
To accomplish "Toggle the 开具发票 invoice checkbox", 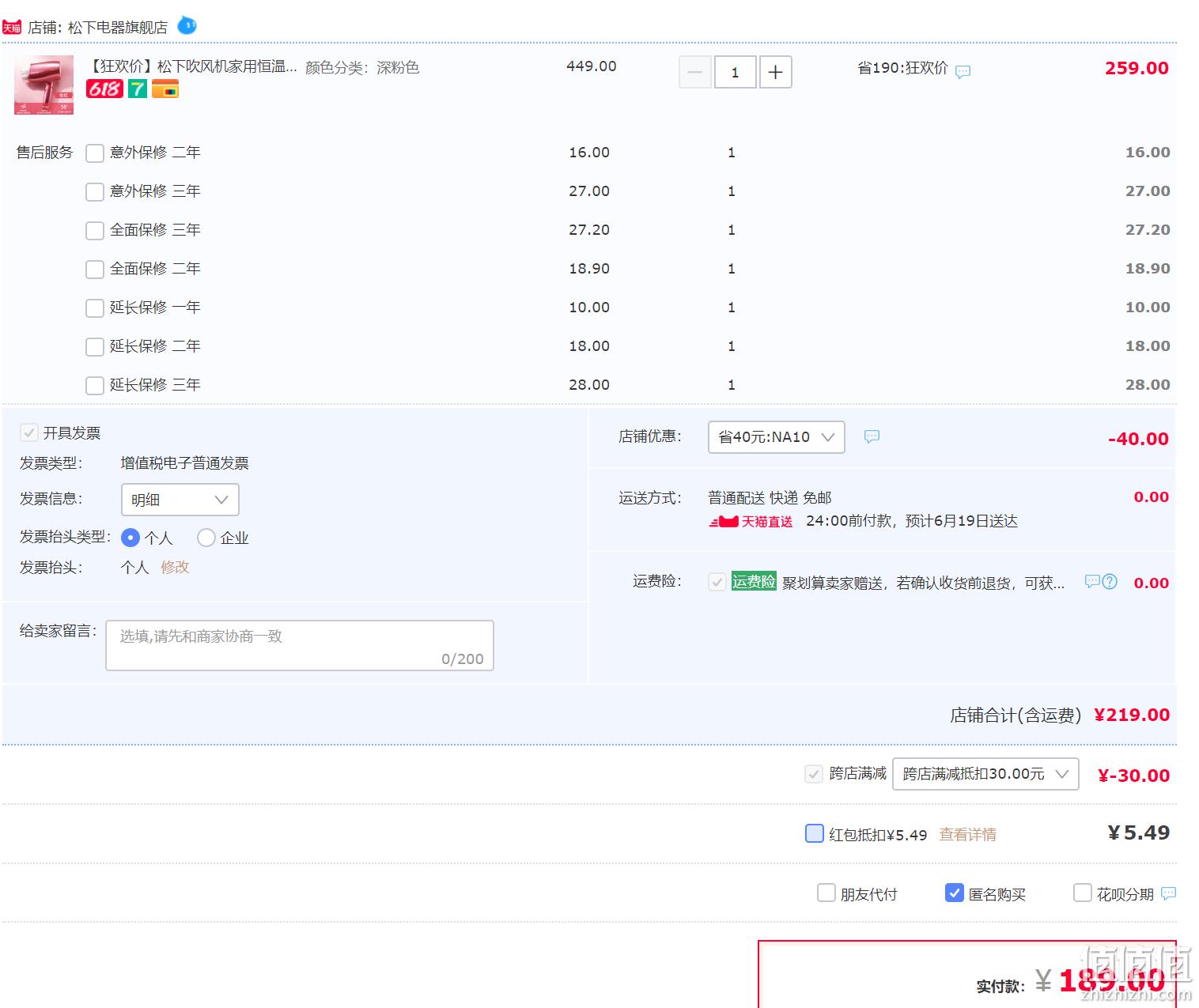I will (29, 432).
